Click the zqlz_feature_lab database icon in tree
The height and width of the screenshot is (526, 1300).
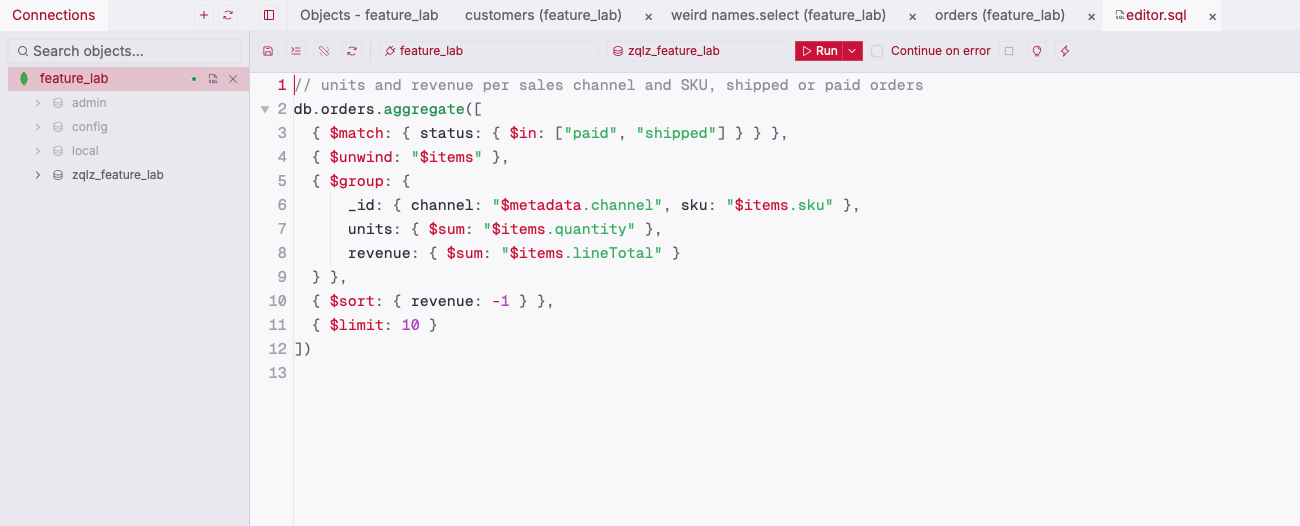[58, 175]
